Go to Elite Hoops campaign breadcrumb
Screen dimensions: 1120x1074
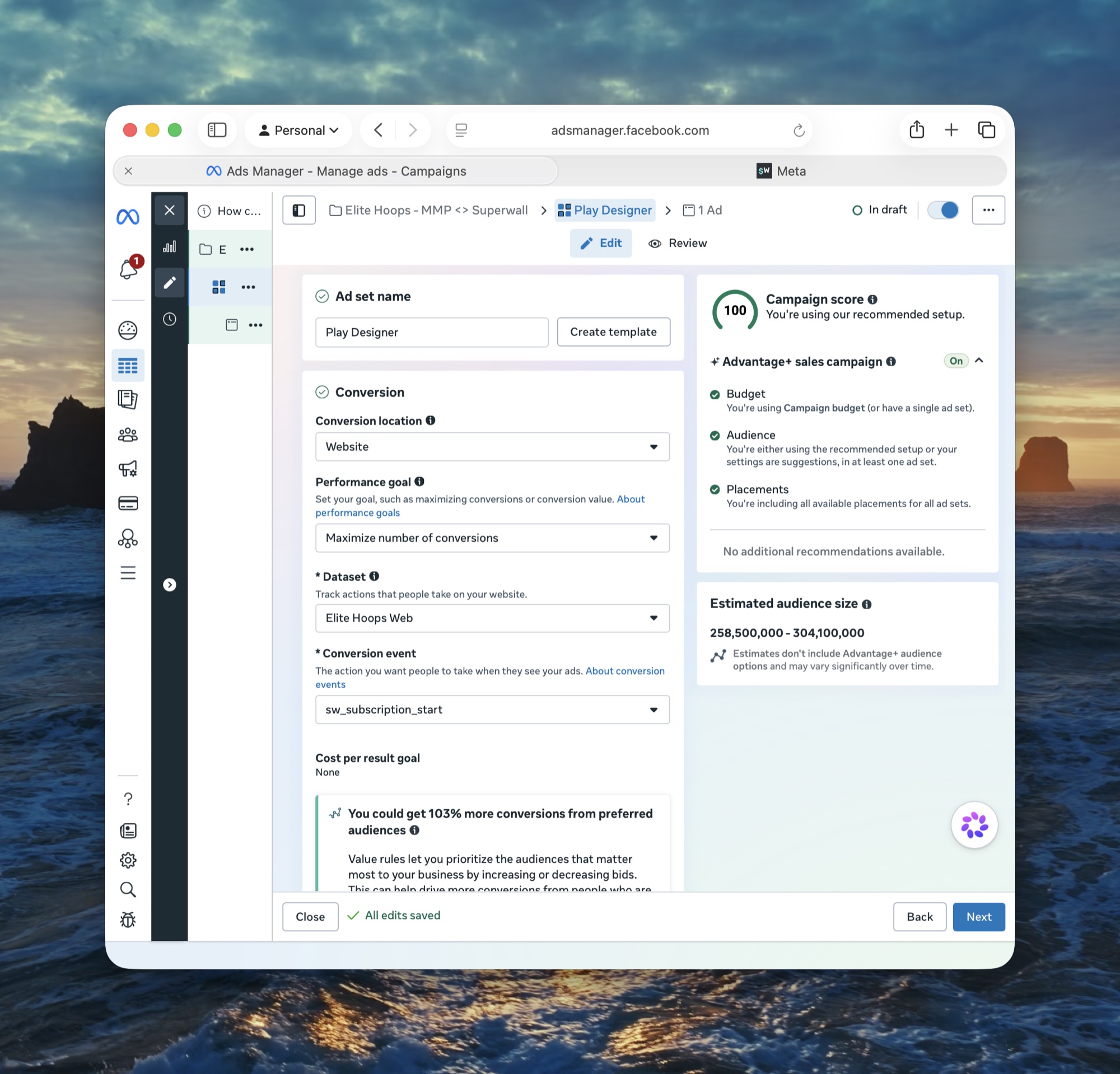click(x=428, y=210)
